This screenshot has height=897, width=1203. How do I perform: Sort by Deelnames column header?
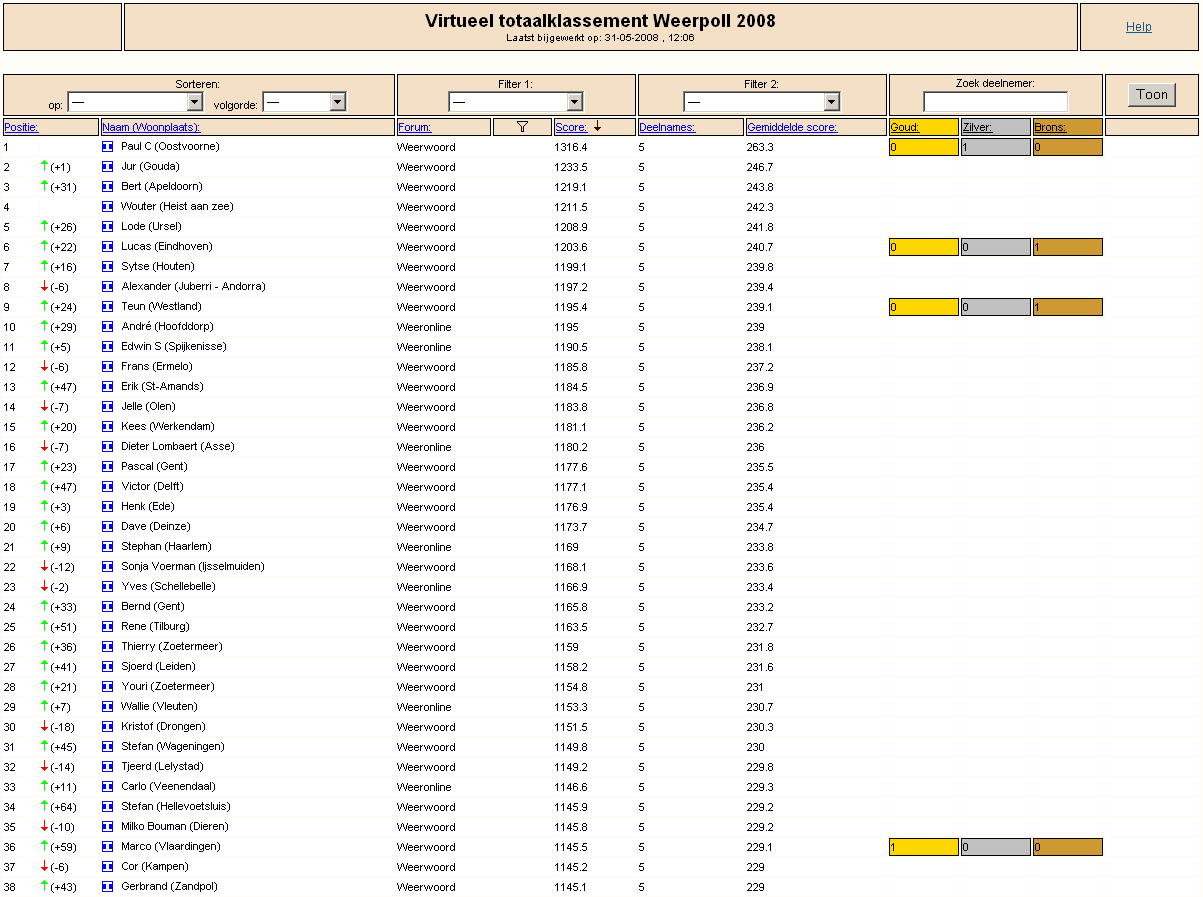pyautogui.click(x=667, y=127)
